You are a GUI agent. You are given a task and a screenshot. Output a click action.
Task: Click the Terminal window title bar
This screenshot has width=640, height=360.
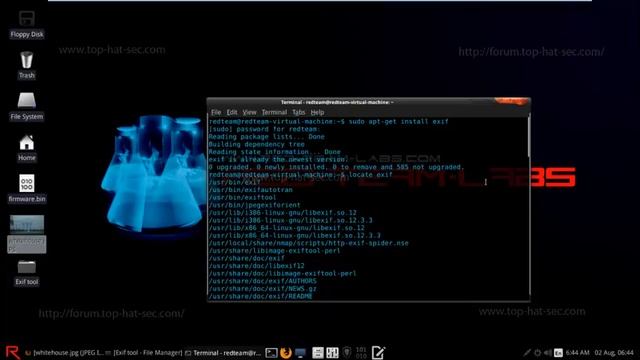[368, 102]
